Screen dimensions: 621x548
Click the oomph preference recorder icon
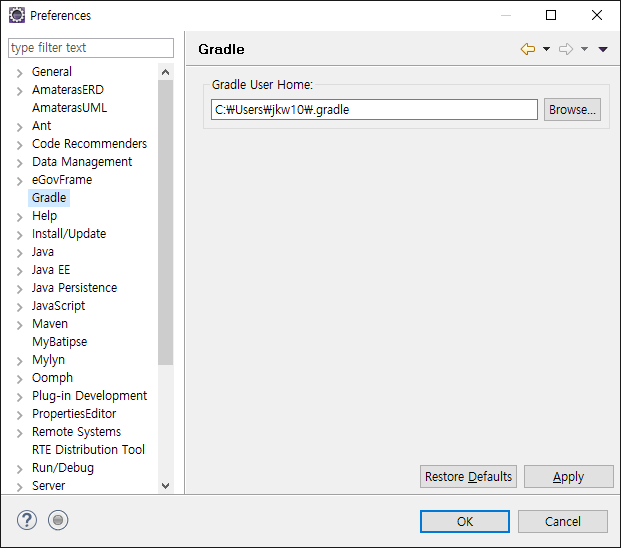(58, 520)
